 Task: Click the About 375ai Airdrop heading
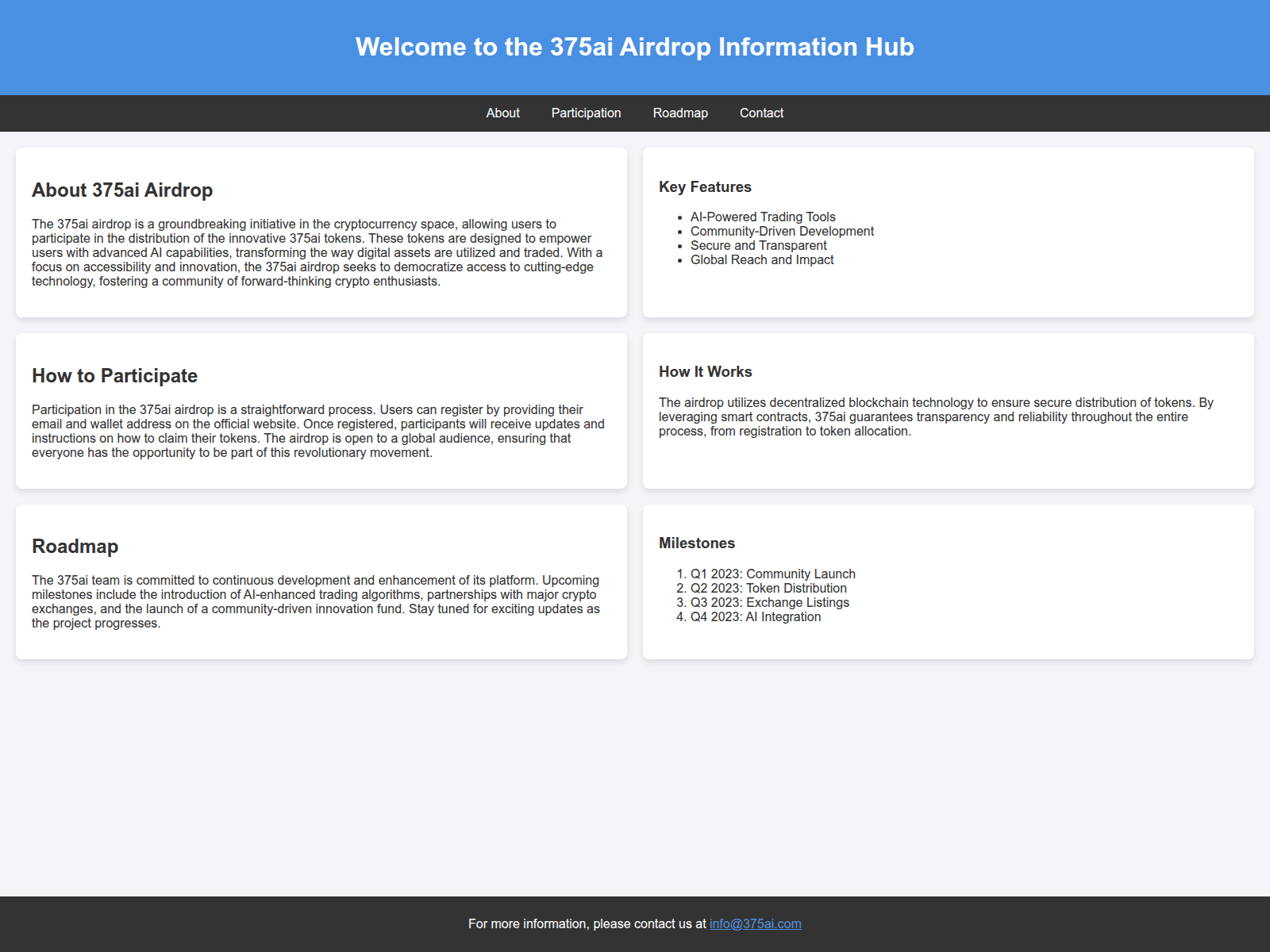(x=121, y=190)
